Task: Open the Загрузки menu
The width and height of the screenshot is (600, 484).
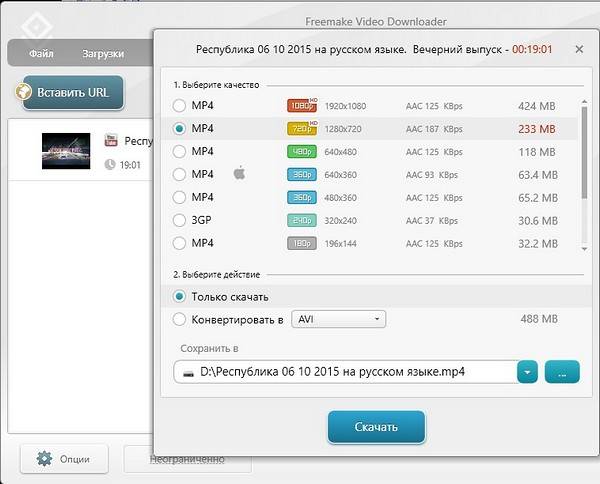Action: tap(103, 54)
